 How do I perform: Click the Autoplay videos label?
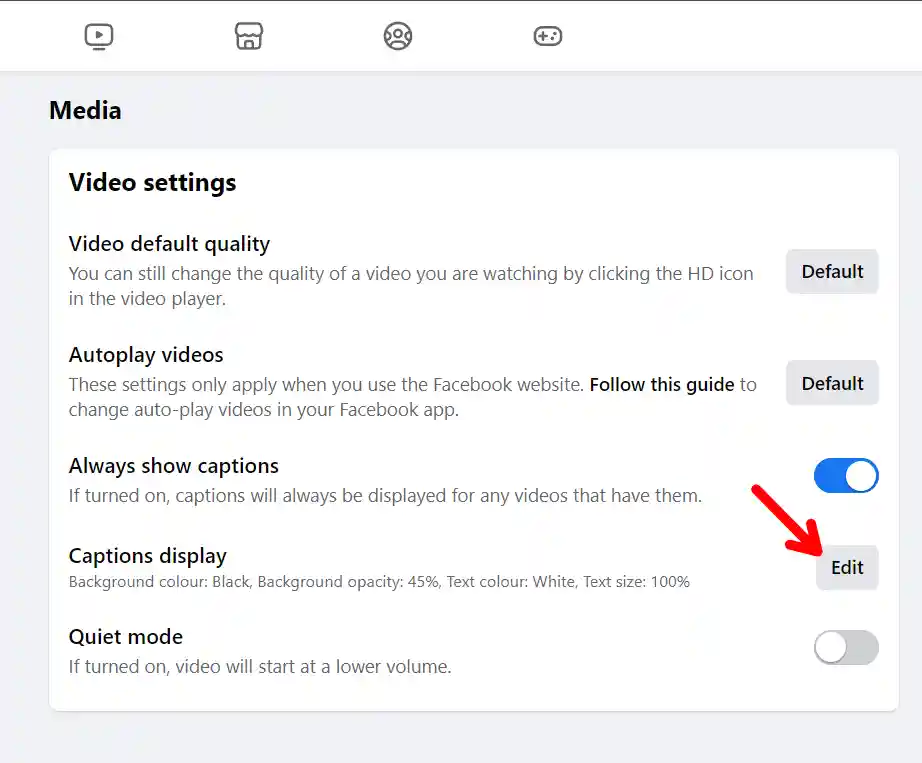pos(146,354)
